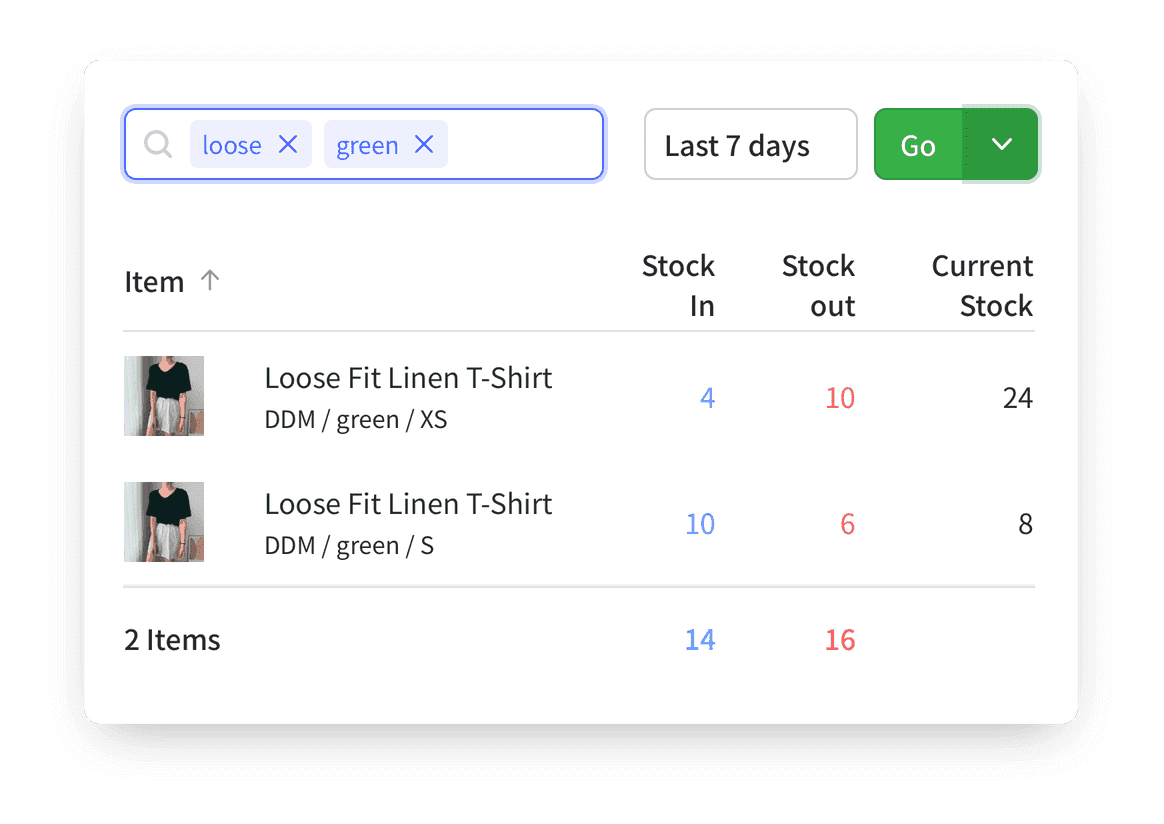Toggle sorting on the Stock out column
1164x824 pixels.
point(818,286)
